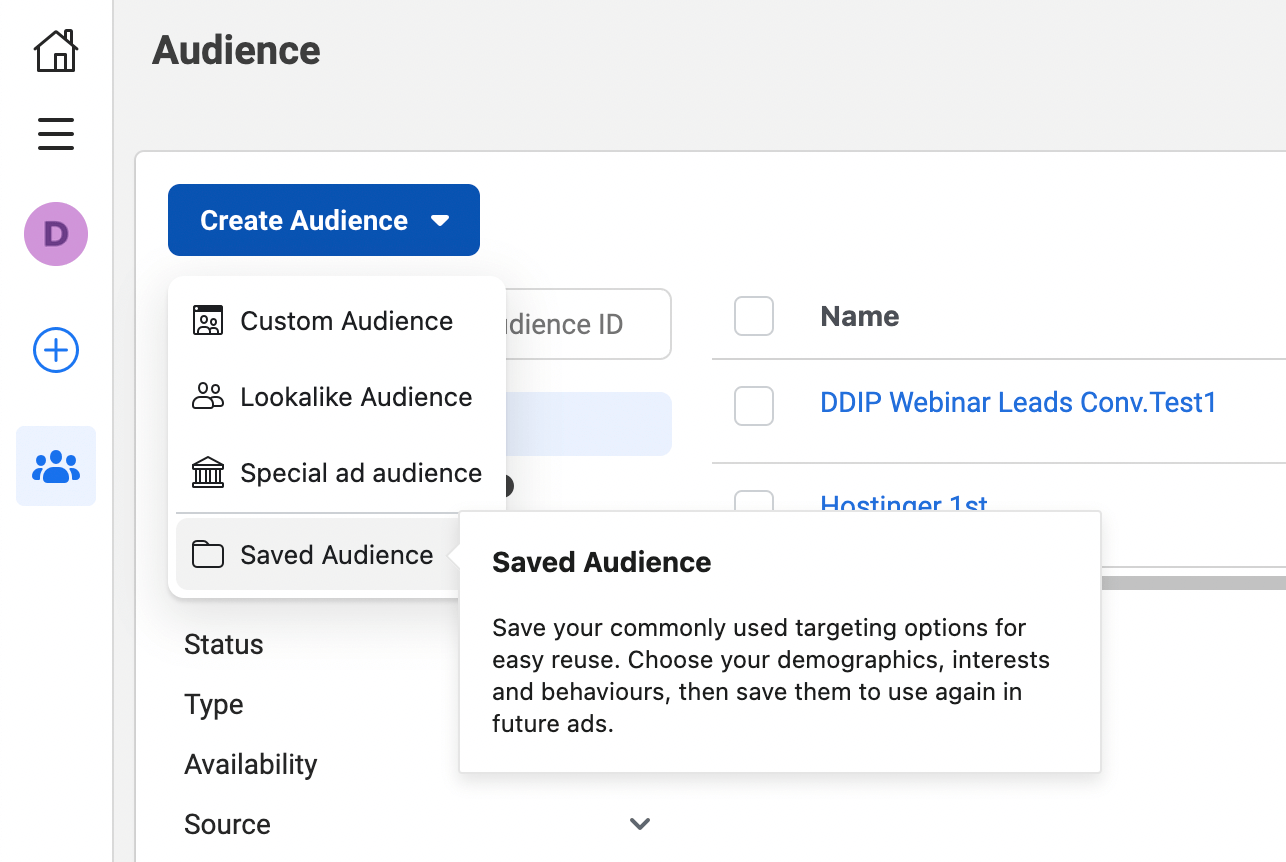The height and width of the screenshot is (862, 1286).
Task: Open the Create Audience dropdown button
Action: pyautogui.click(x=324, y=220)
